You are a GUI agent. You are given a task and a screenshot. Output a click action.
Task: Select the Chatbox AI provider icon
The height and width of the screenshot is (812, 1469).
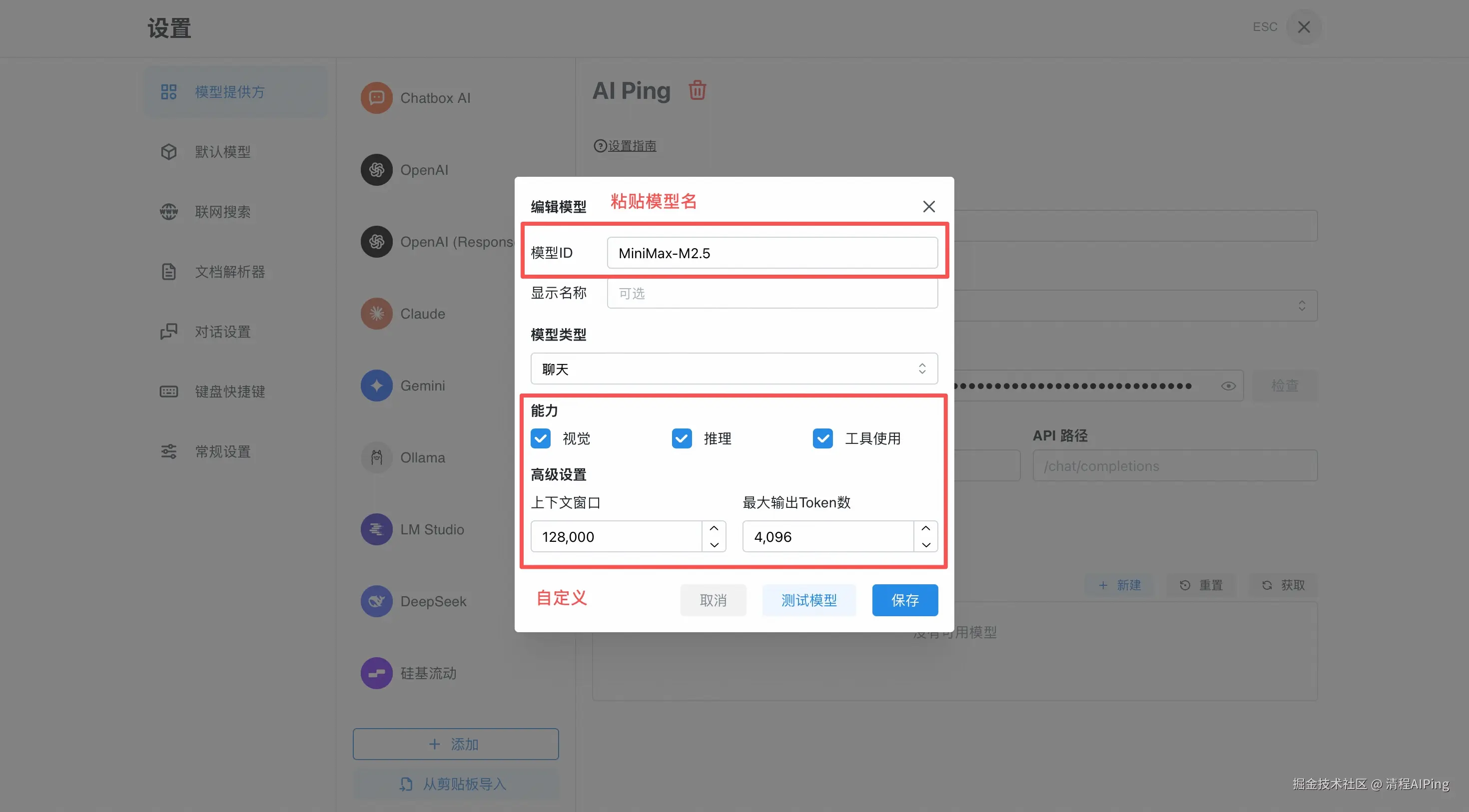tap(376, 98)
